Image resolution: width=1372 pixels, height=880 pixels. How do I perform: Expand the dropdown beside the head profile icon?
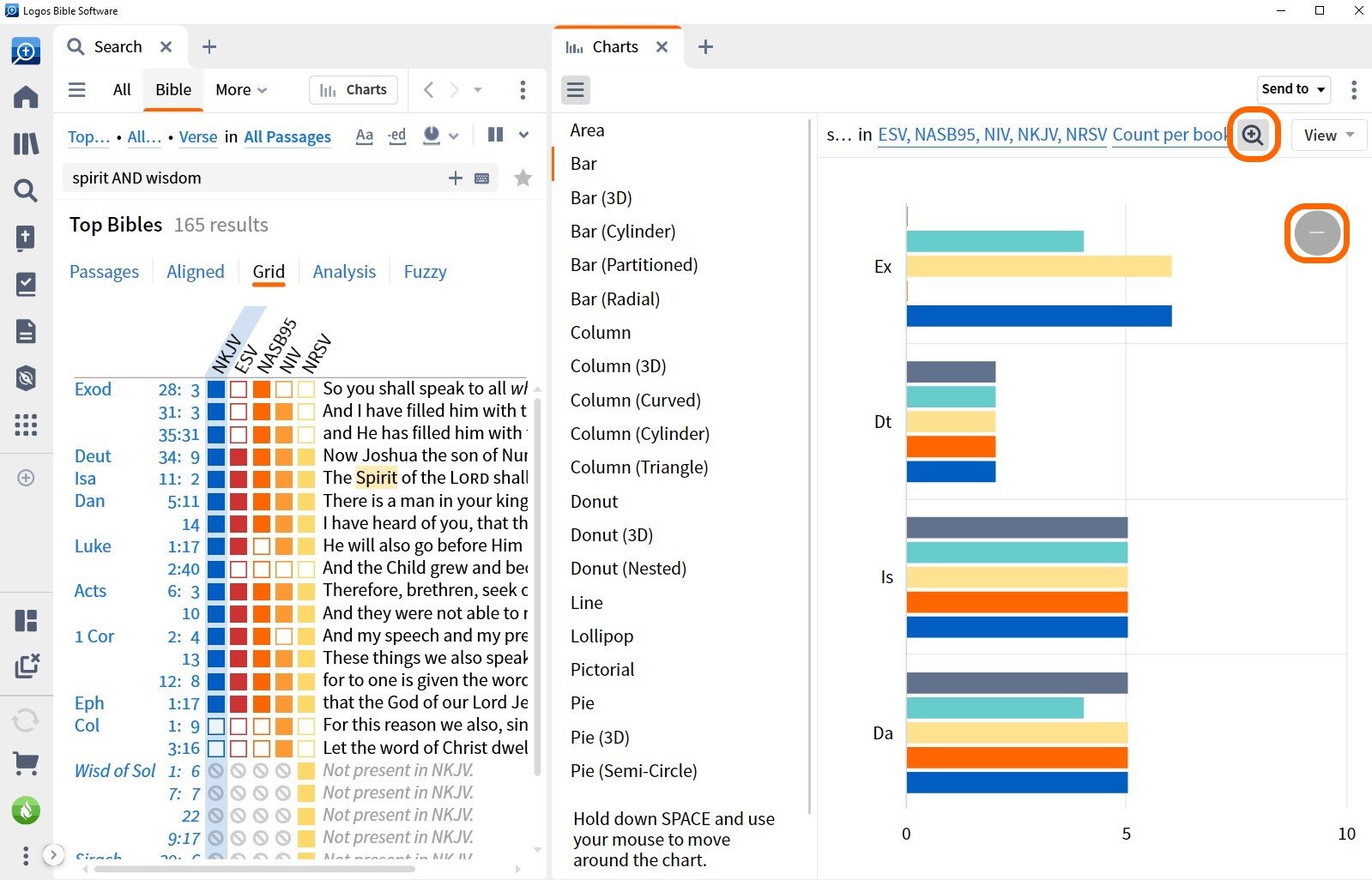[x=454, y=136]
